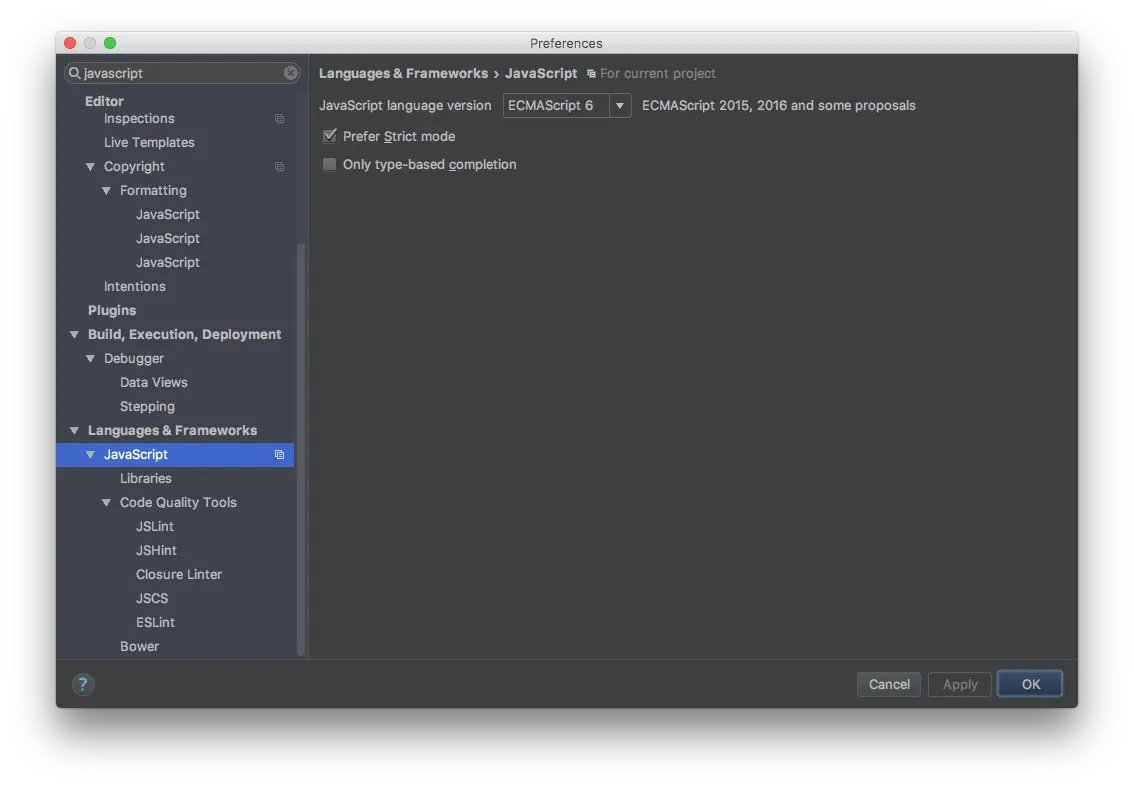The image size is (1134, 788).
Task: Click the project-level icon beside Inspections
Action: click(279, 119)
